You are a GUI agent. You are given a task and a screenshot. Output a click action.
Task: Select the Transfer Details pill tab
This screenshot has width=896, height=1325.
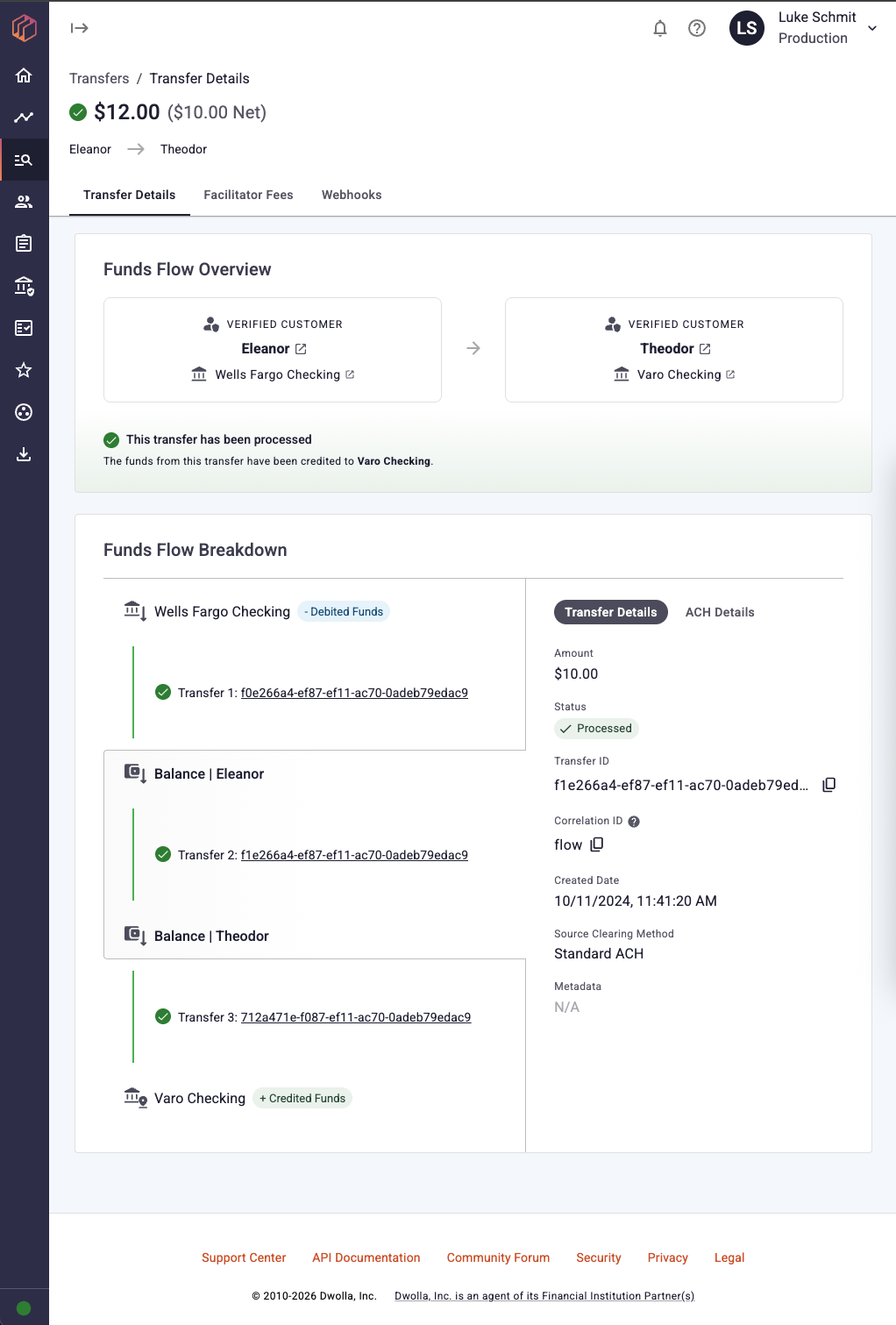tap(611, 612)
